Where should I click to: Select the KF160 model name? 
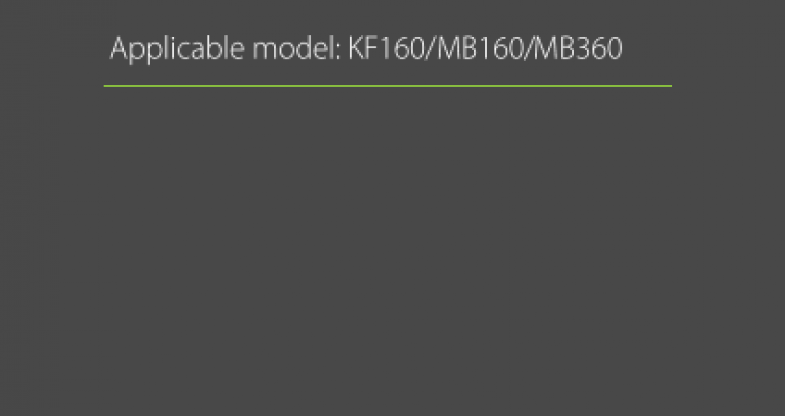click(386, 49)
